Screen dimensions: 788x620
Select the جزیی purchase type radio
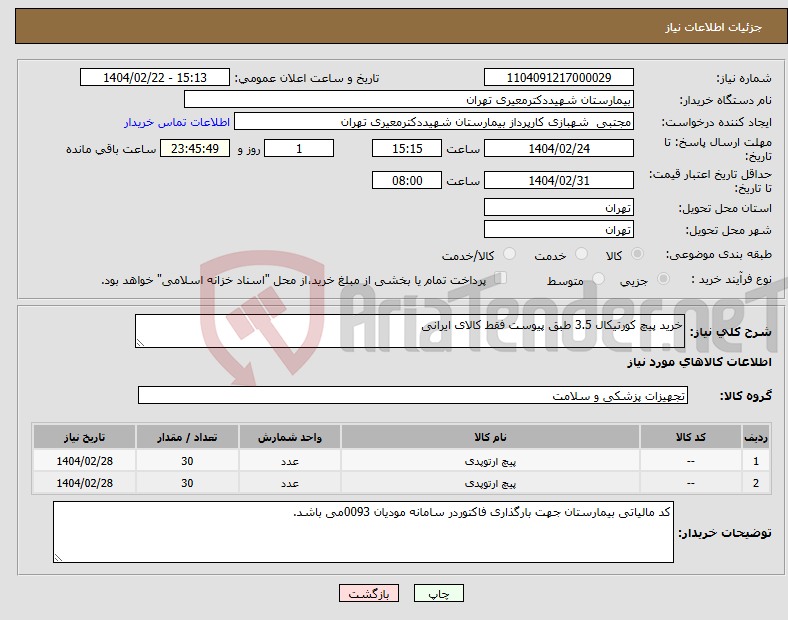pos(663,279)
